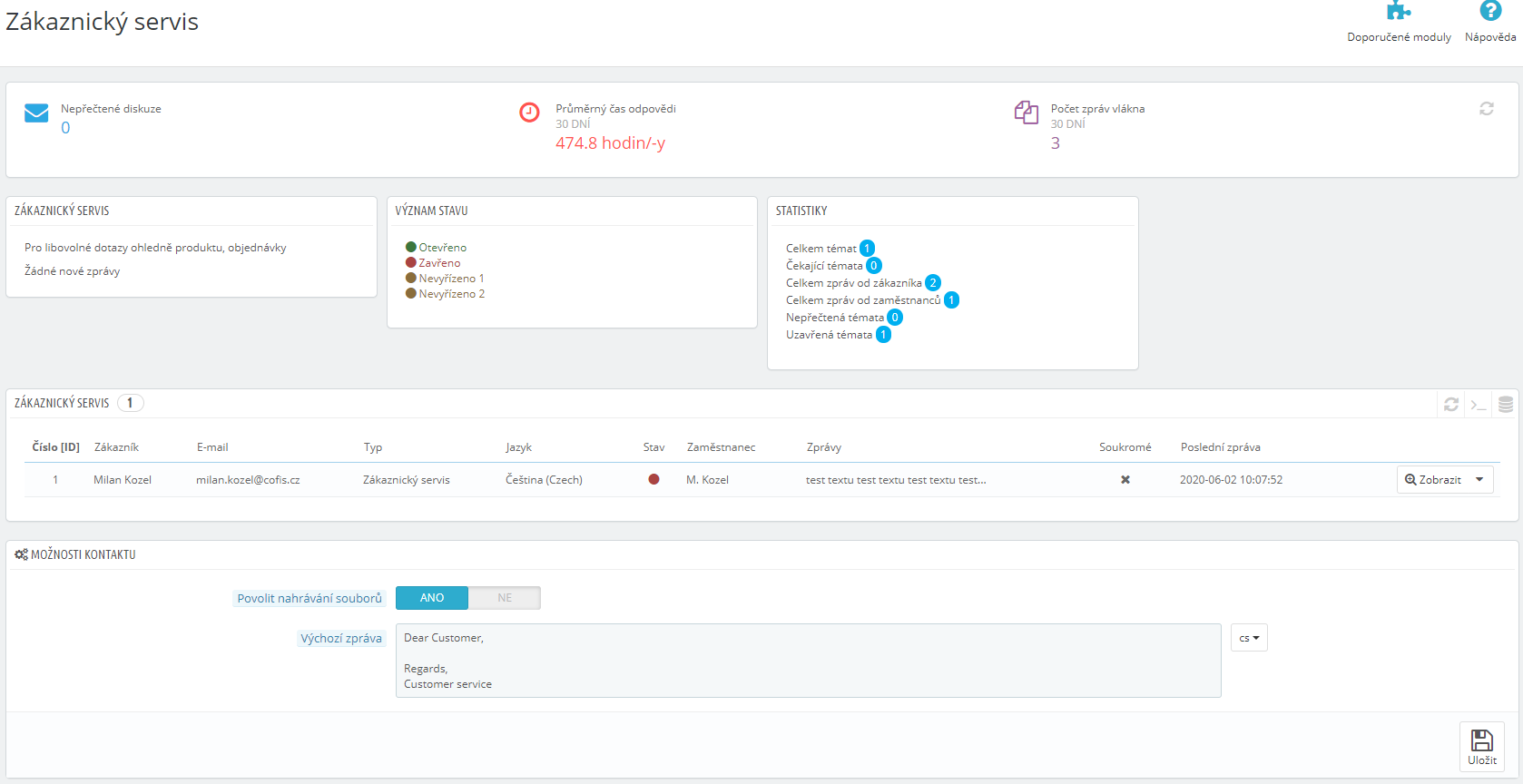Screen dimensions: 1523x784
Task: Enable file uploads with ANO
Action: 432,598
